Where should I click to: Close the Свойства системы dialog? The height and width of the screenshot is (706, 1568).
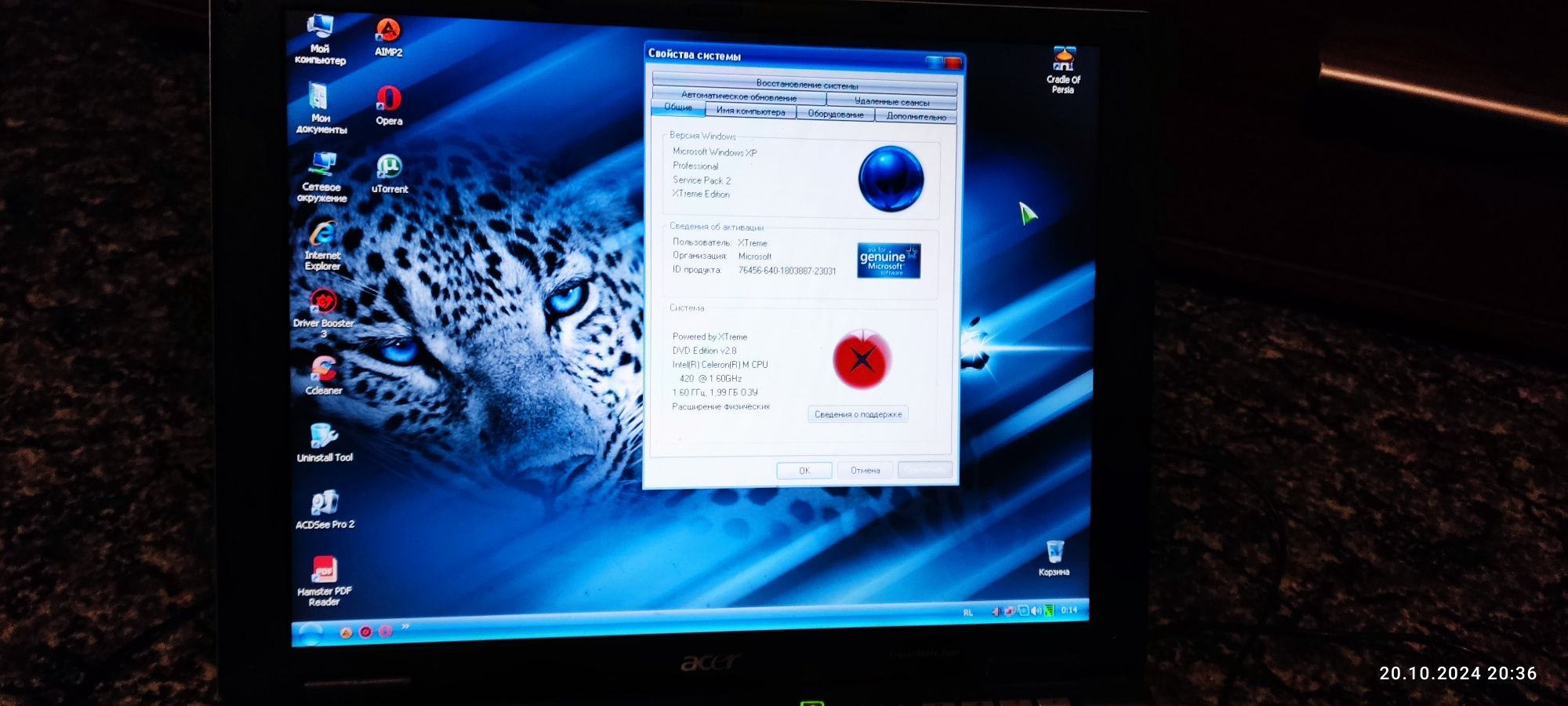(x=953, y=63)
